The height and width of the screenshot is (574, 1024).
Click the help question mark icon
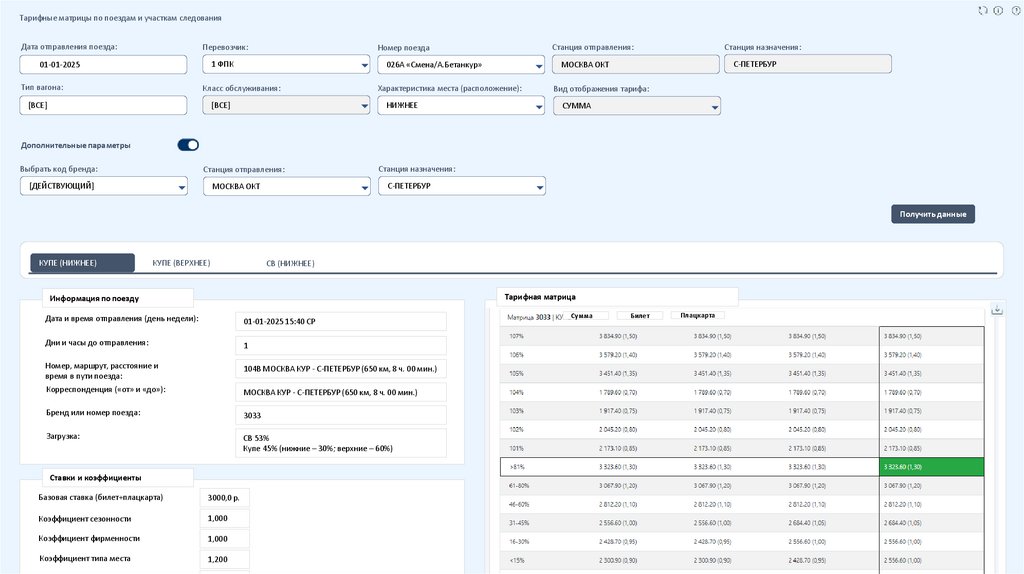coord(1015,10)
